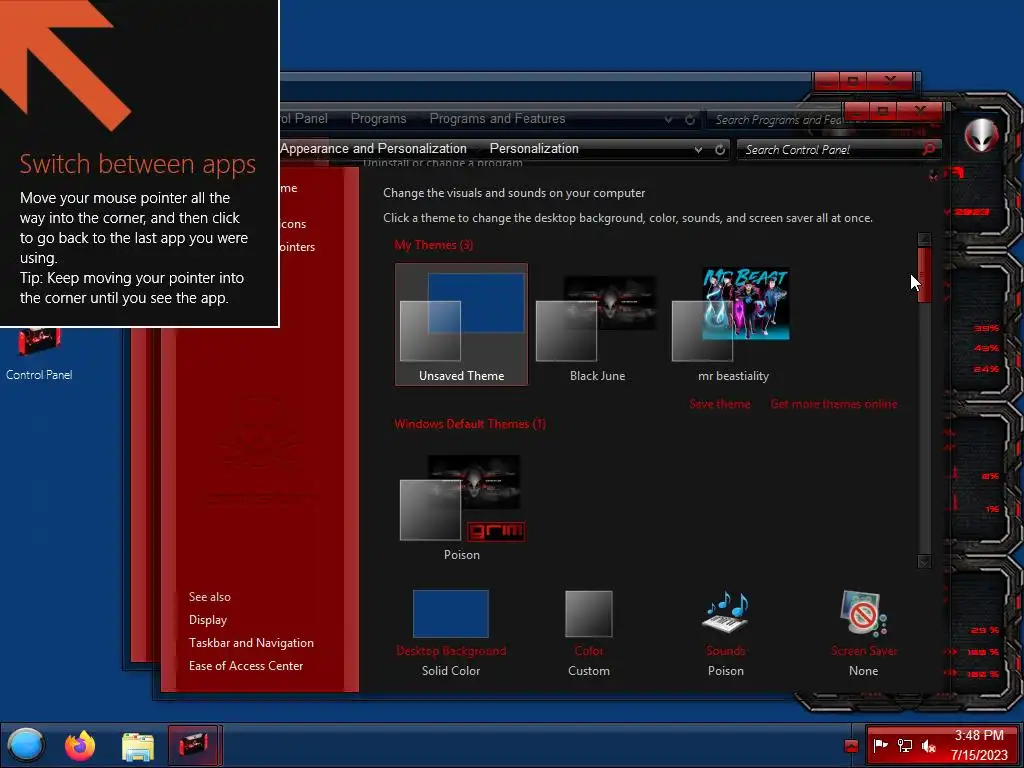Open the taskbar clock showing 3:48 PM
1024x768 pixels.
coord(979,745)
